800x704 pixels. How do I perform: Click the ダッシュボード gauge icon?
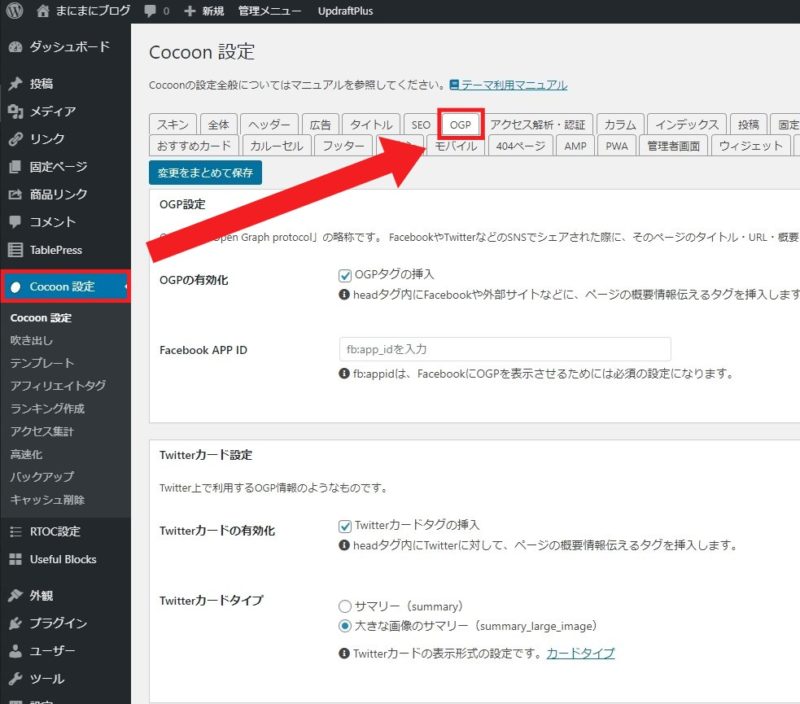click(x=15, y=47)
